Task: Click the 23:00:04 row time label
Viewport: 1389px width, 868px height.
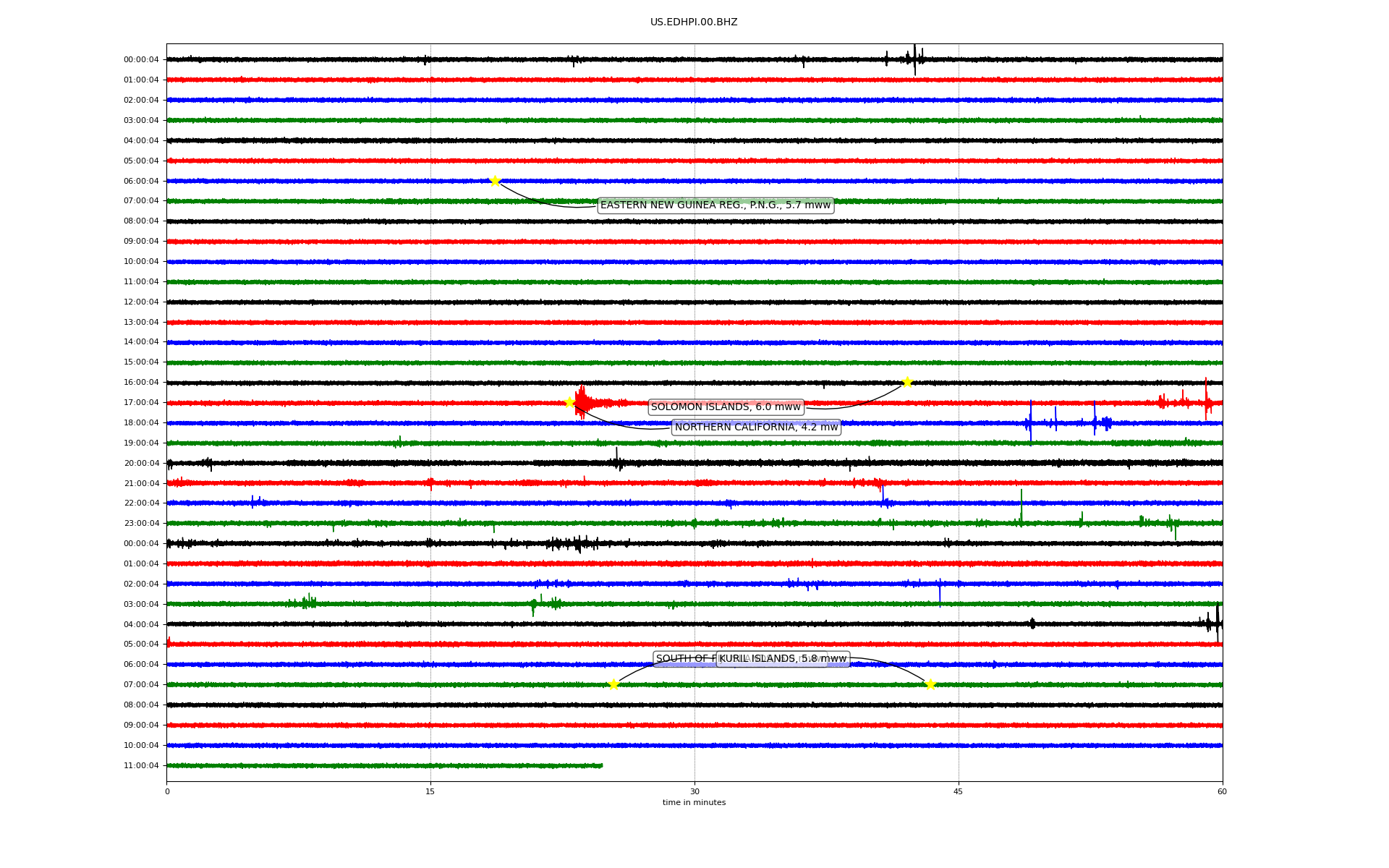Action: click(141, 524)
